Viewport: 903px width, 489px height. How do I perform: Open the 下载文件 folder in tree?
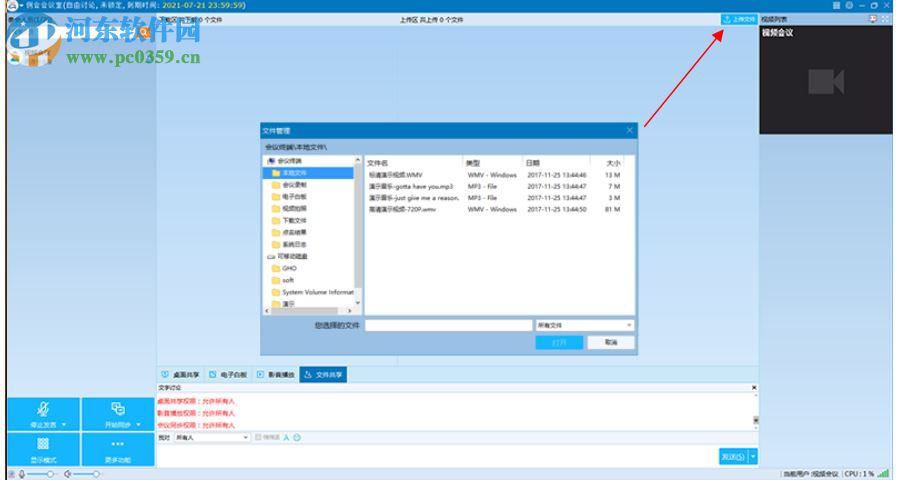(289, 221)
